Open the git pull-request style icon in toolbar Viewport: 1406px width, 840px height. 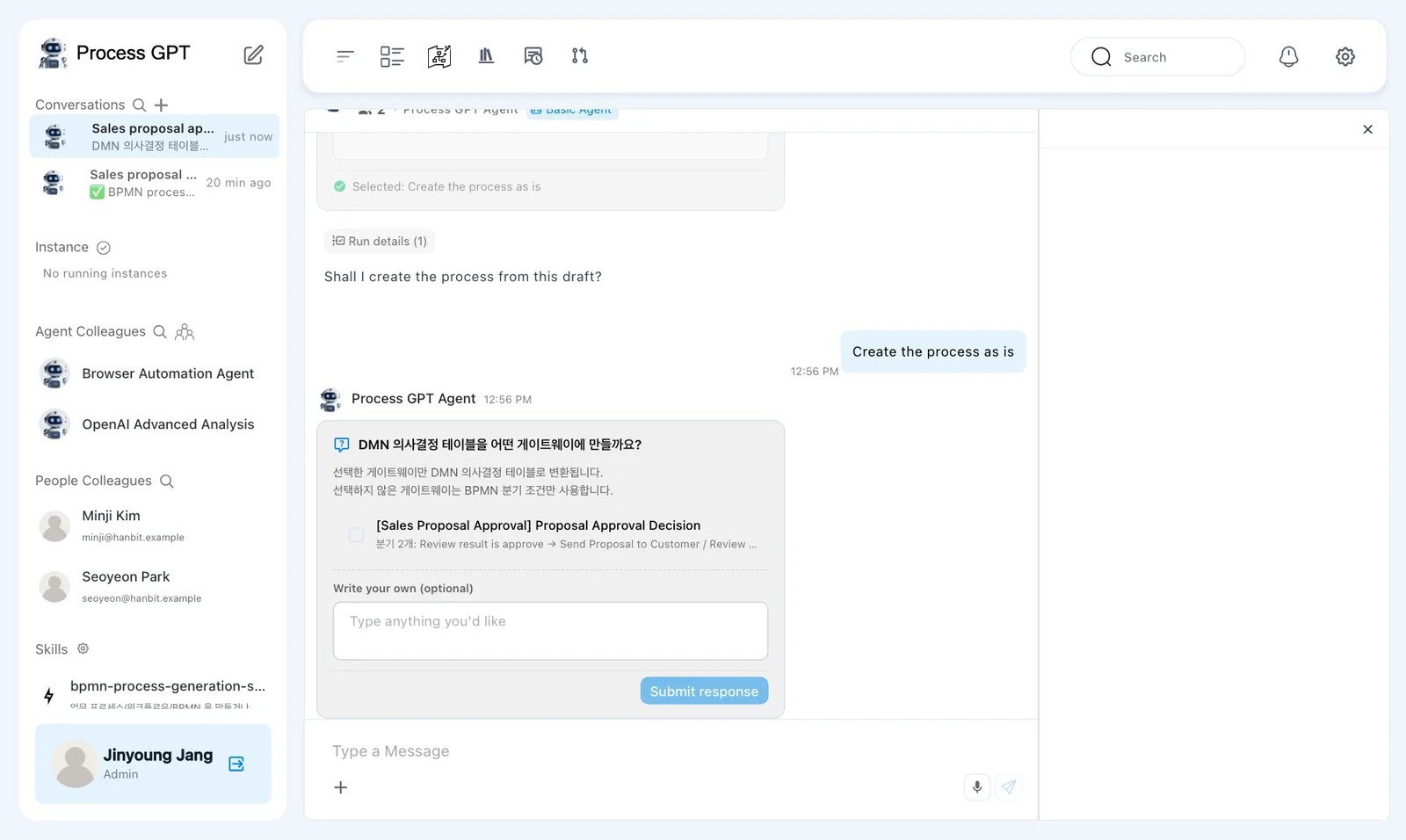tap(580, 56)
